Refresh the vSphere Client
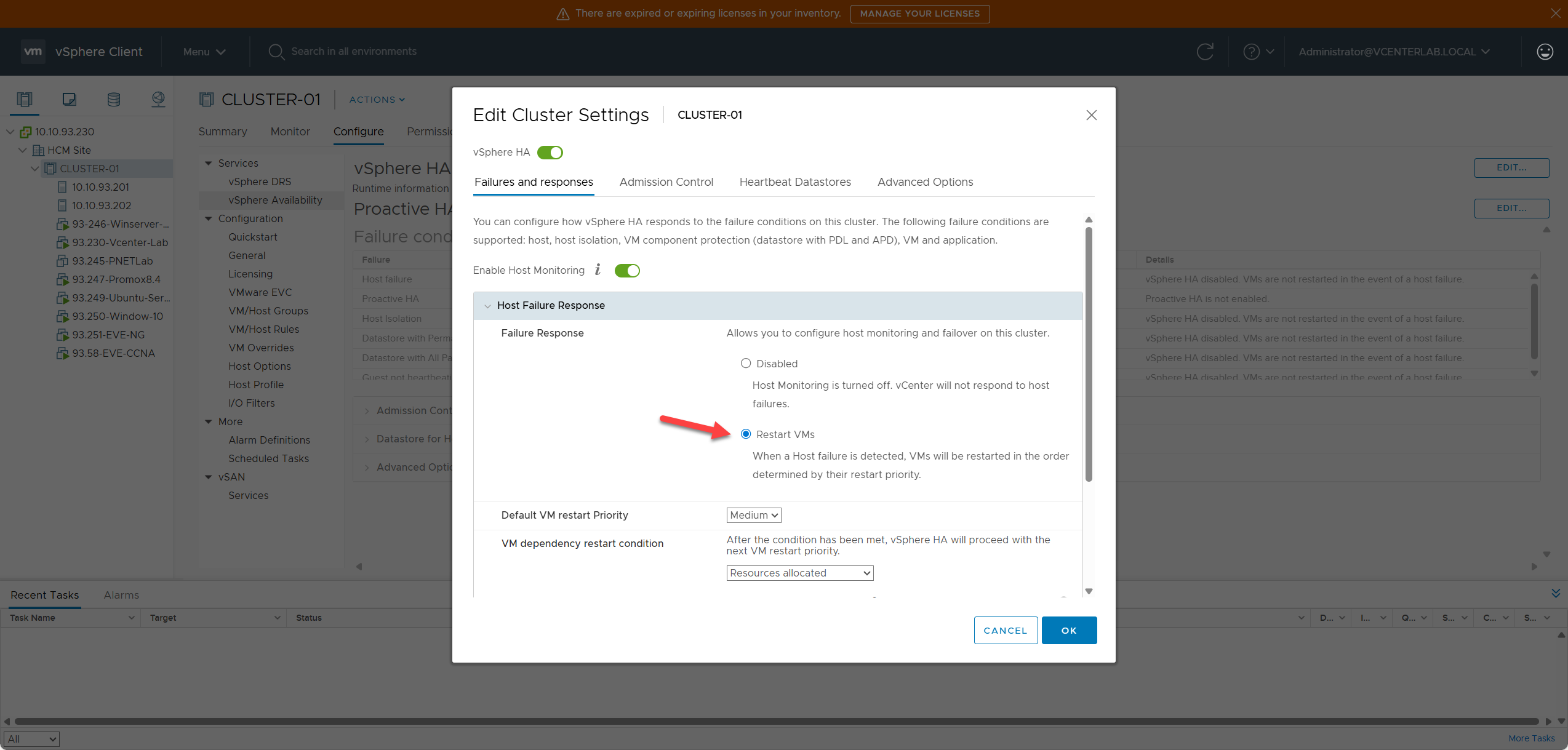The height and width of the screenshot is (750, 1568). (1205, 52)
